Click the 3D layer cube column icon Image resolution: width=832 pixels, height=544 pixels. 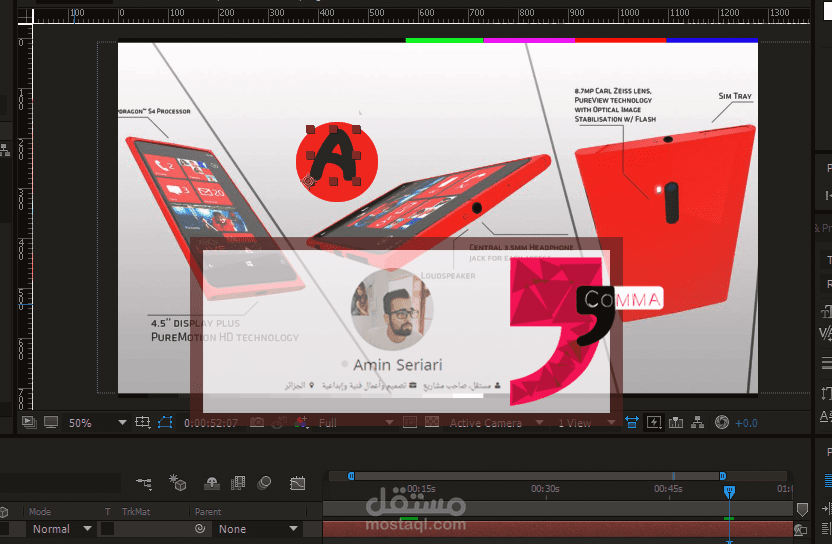point(4,512)
